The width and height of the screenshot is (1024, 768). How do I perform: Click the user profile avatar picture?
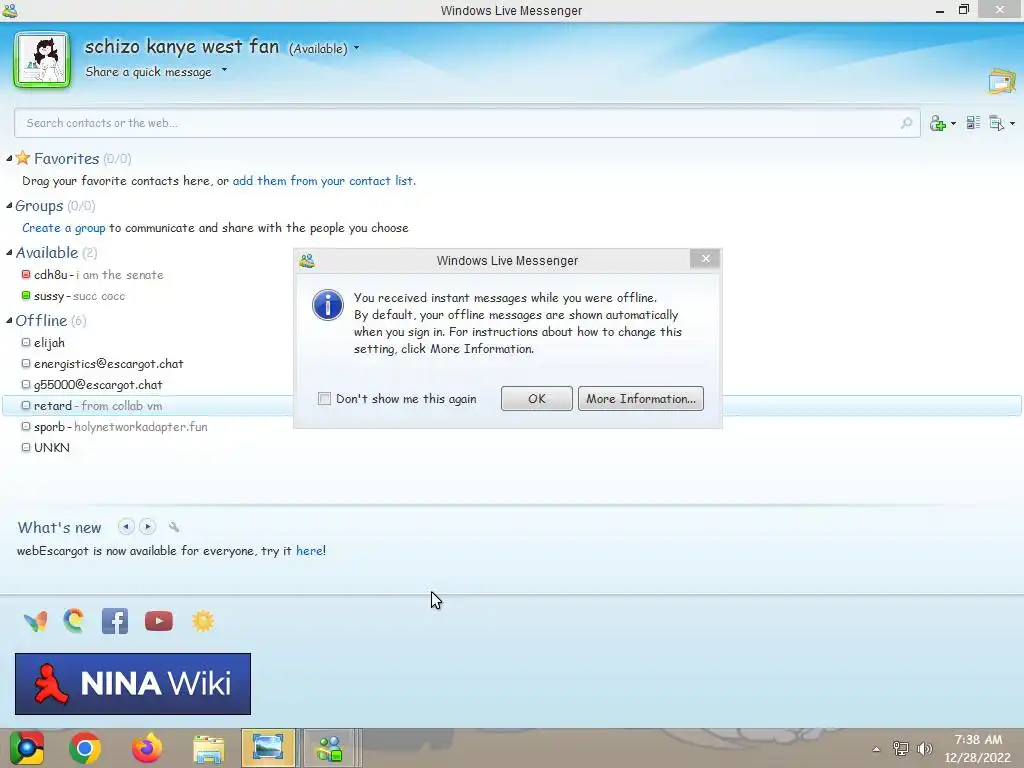click(42, 60)
